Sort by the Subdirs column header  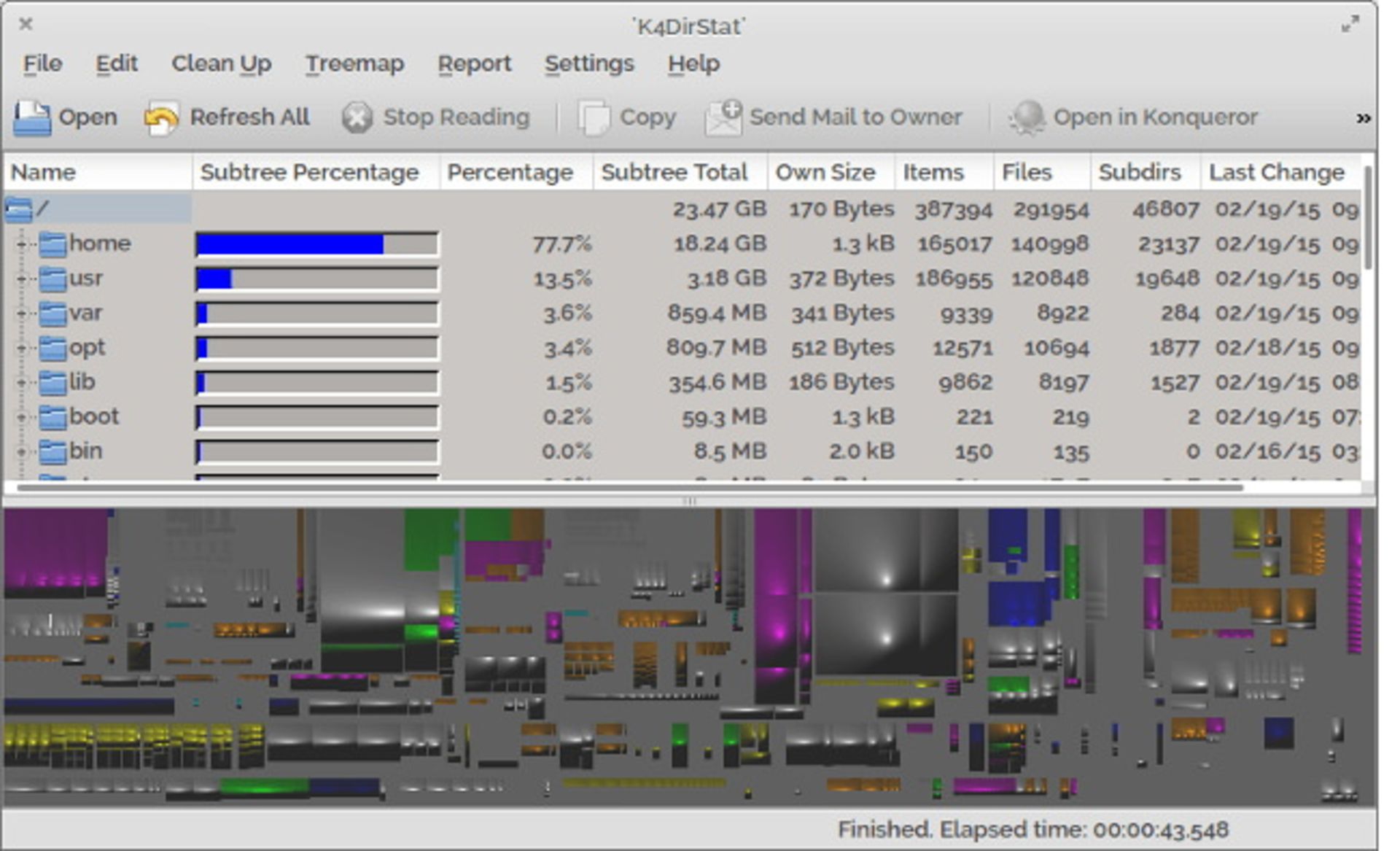1146,172
